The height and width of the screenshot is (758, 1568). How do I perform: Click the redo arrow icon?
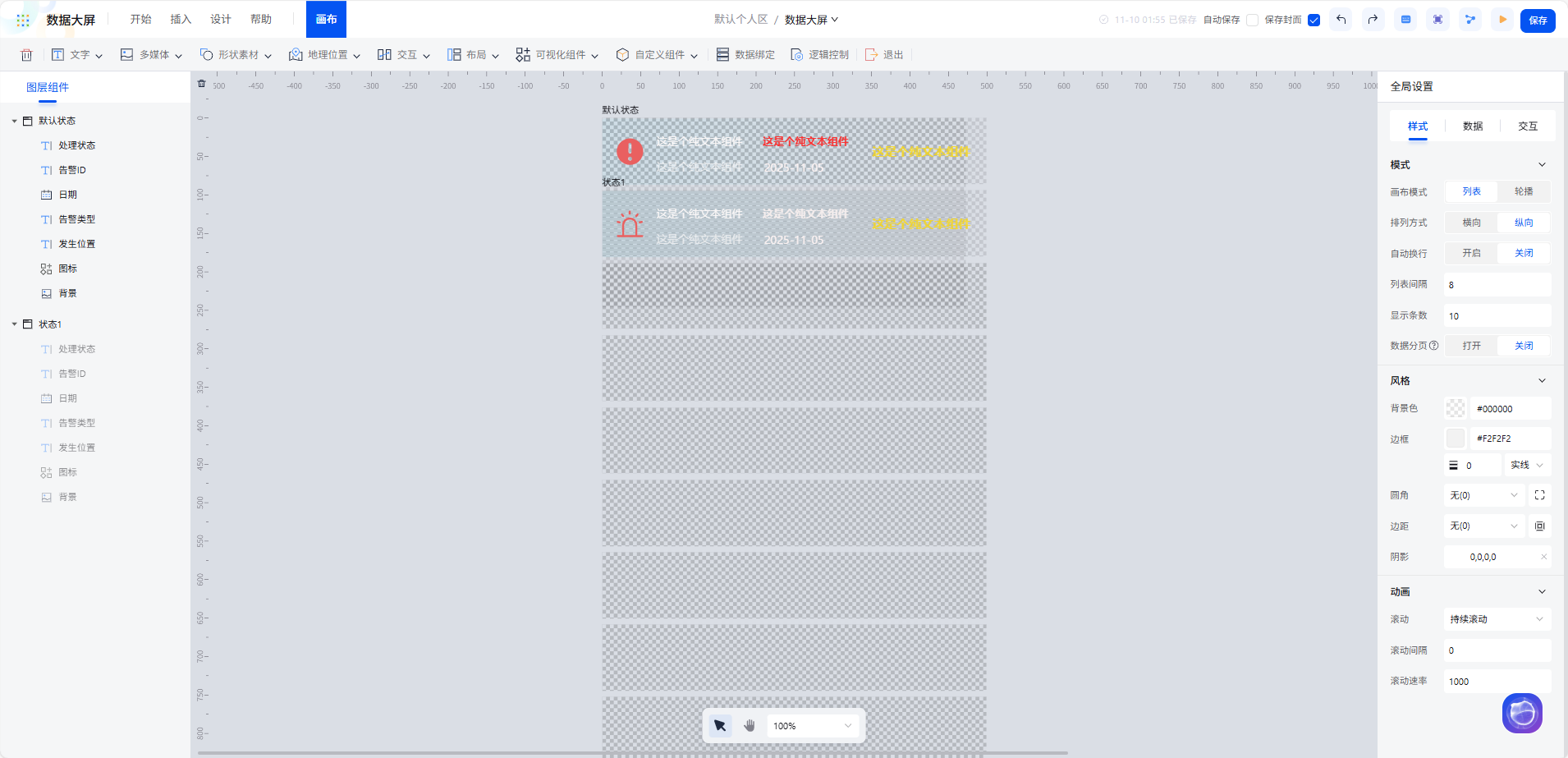tap(1373, 20)
